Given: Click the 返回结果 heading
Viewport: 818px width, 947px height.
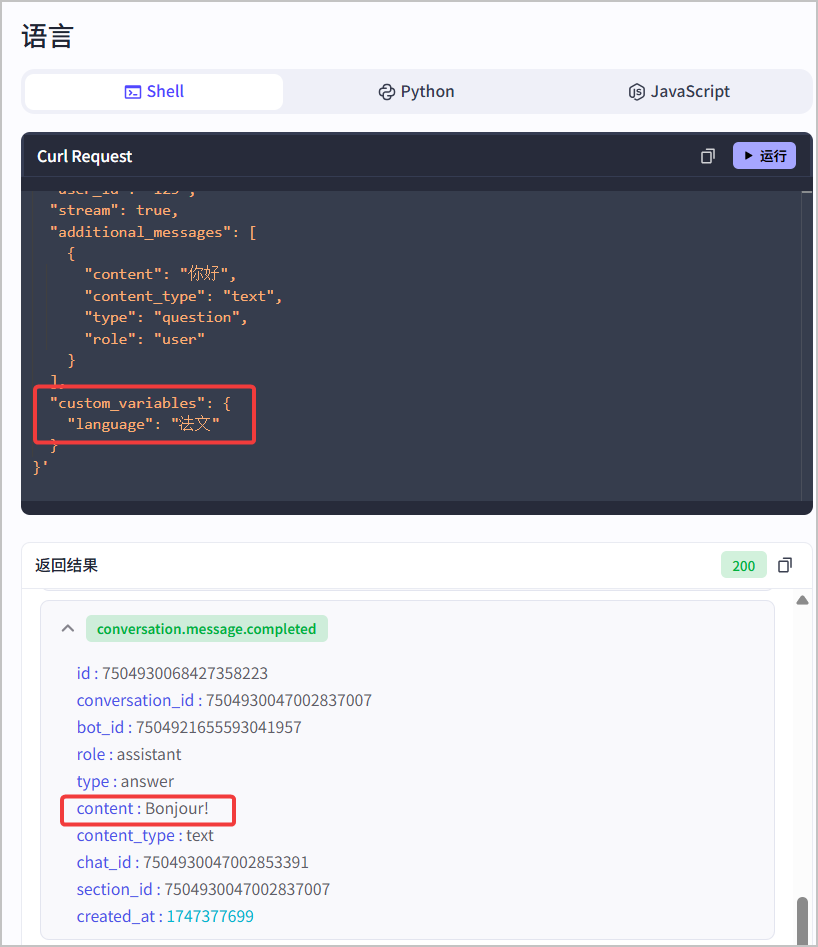Looking at the screenshot, I should (66, 565).
